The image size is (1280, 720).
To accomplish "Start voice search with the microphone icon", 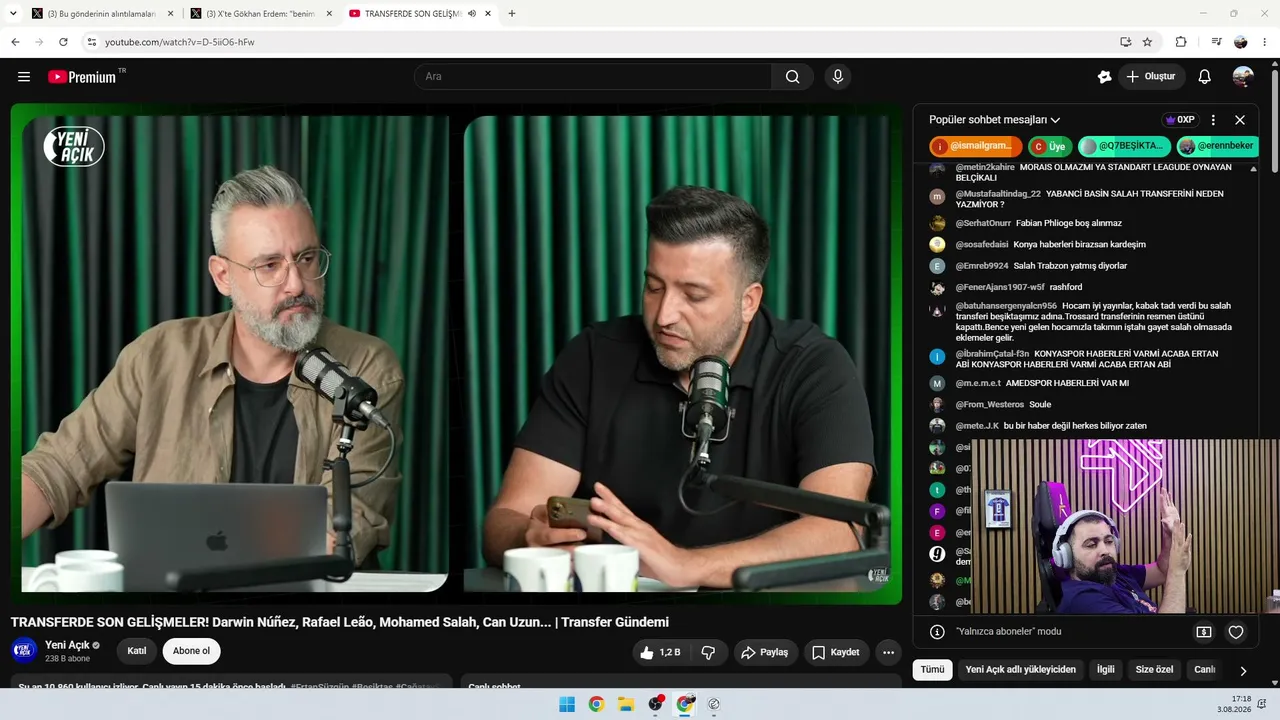I will point(838,77).
